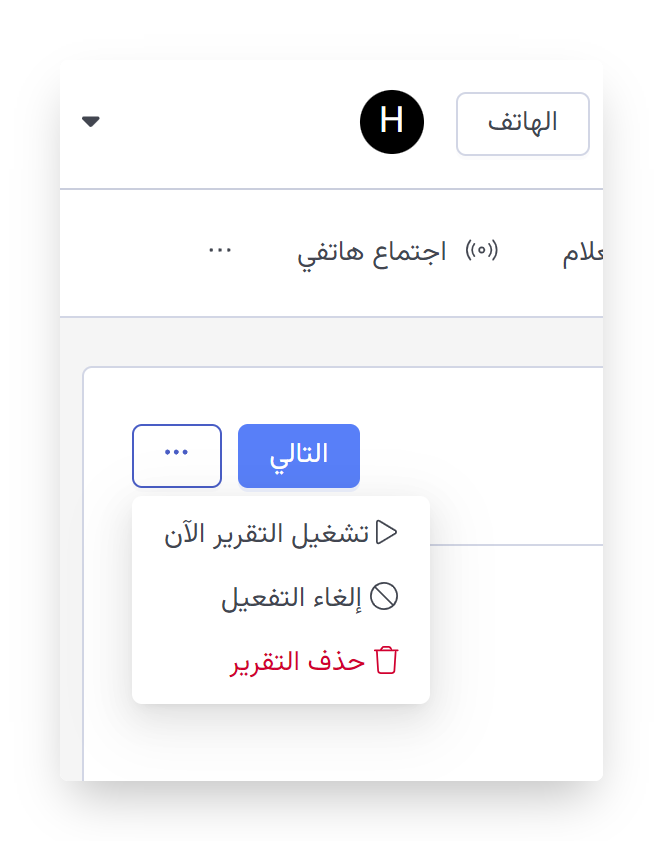
Task: Click the الهاتف button in the header
Action: click(x=522, y=124)
